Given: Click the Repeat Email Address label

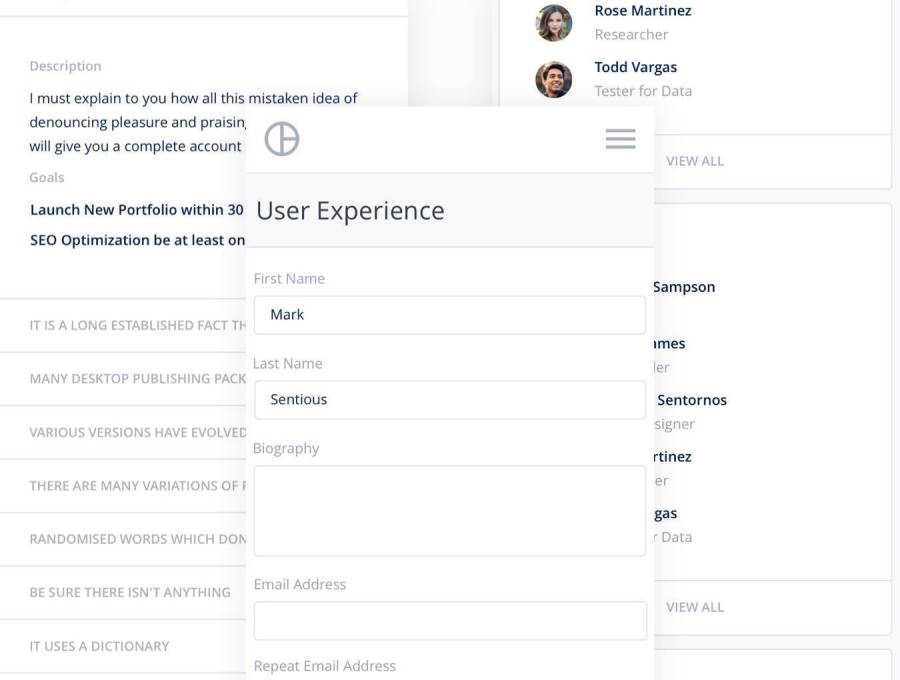Looking at the screenshot, I should [325, 666].
